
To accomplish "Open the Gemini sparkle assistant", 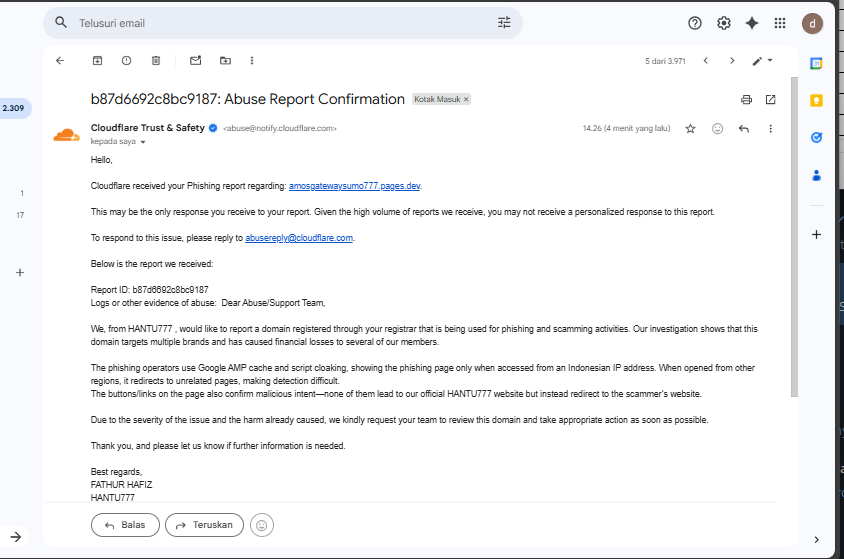I will tap(752, 23).
